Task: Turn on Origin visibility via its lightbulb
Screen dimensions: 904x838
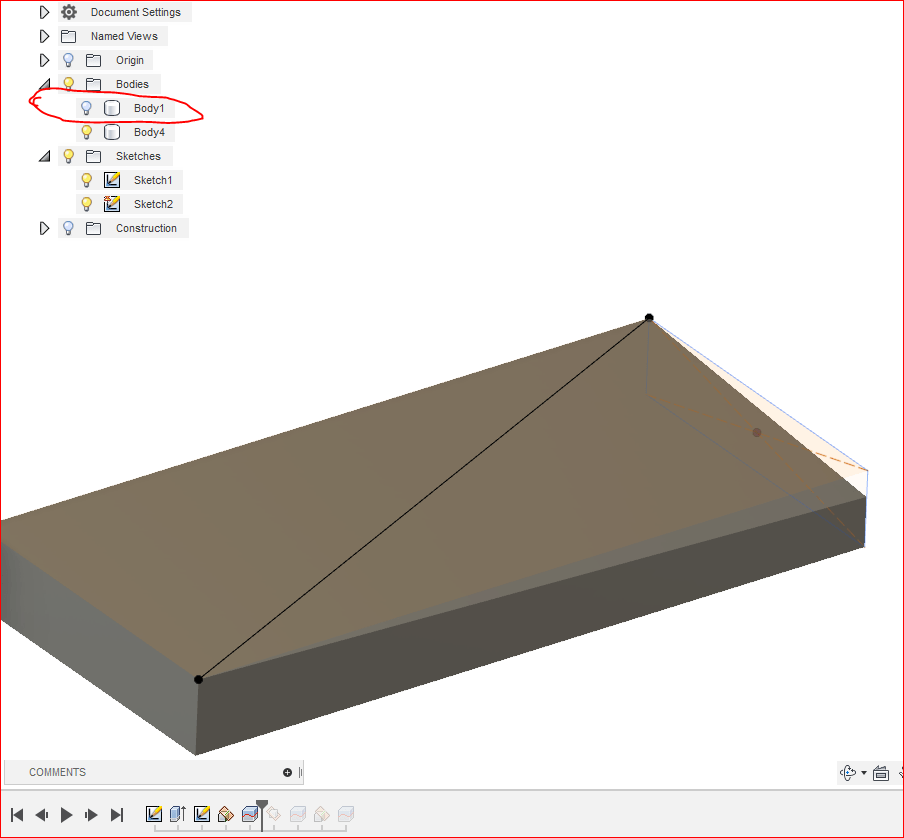Action: click(67, 59)
